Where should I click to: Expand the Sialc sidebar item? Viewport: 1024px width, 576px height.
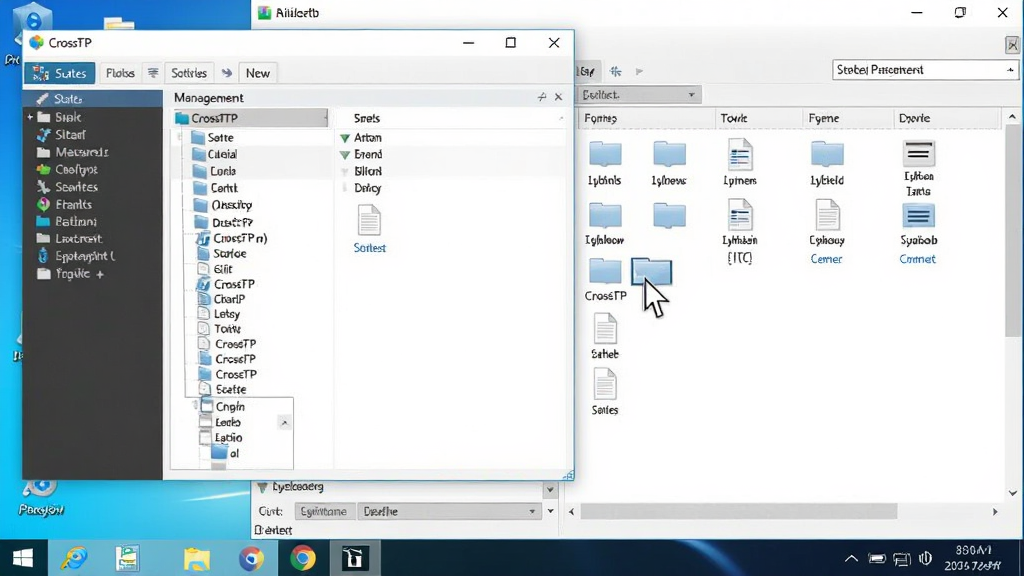coord(29,118)
